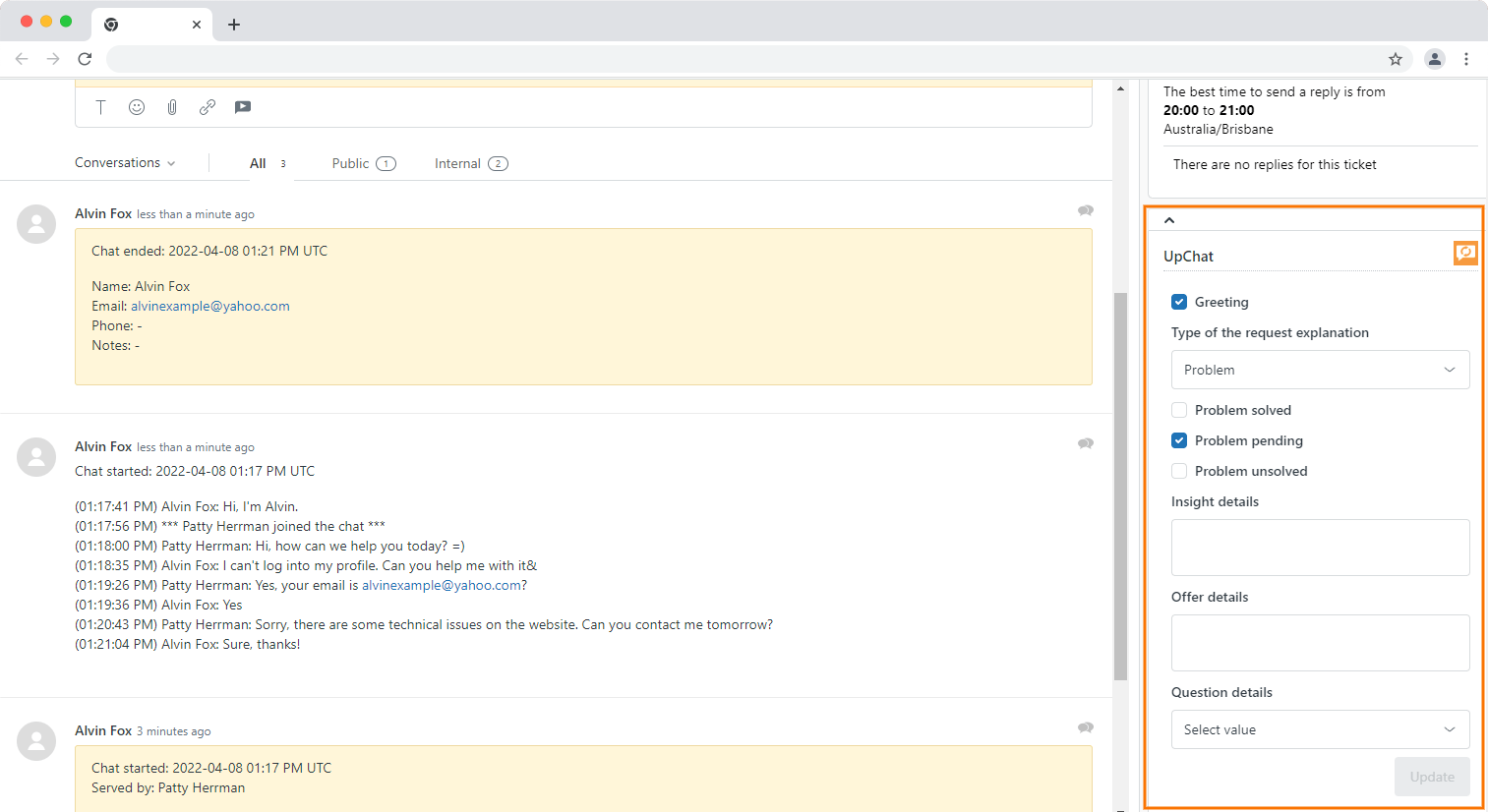Image resolution: width=1488 pixels, height=812 pixels.
Task: Click the conversation vertical scrollbar thumb
Action: pos(1120,486)
